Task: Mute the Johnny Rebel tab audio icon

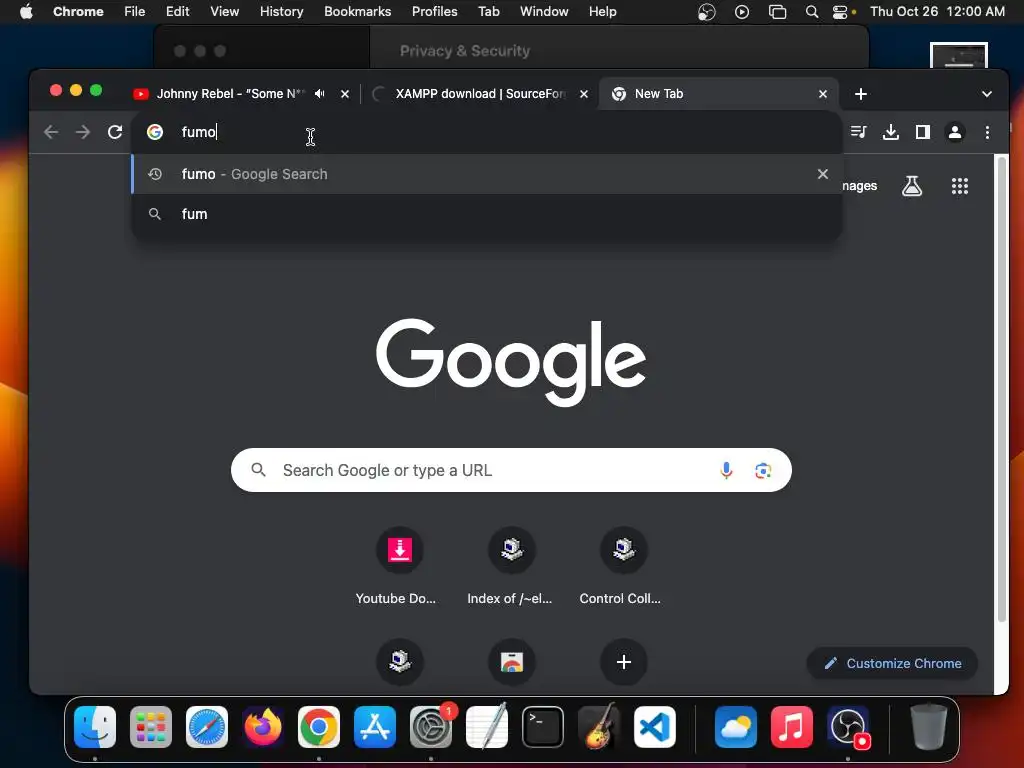Action: pyautogui.click(x=319, y=93)
